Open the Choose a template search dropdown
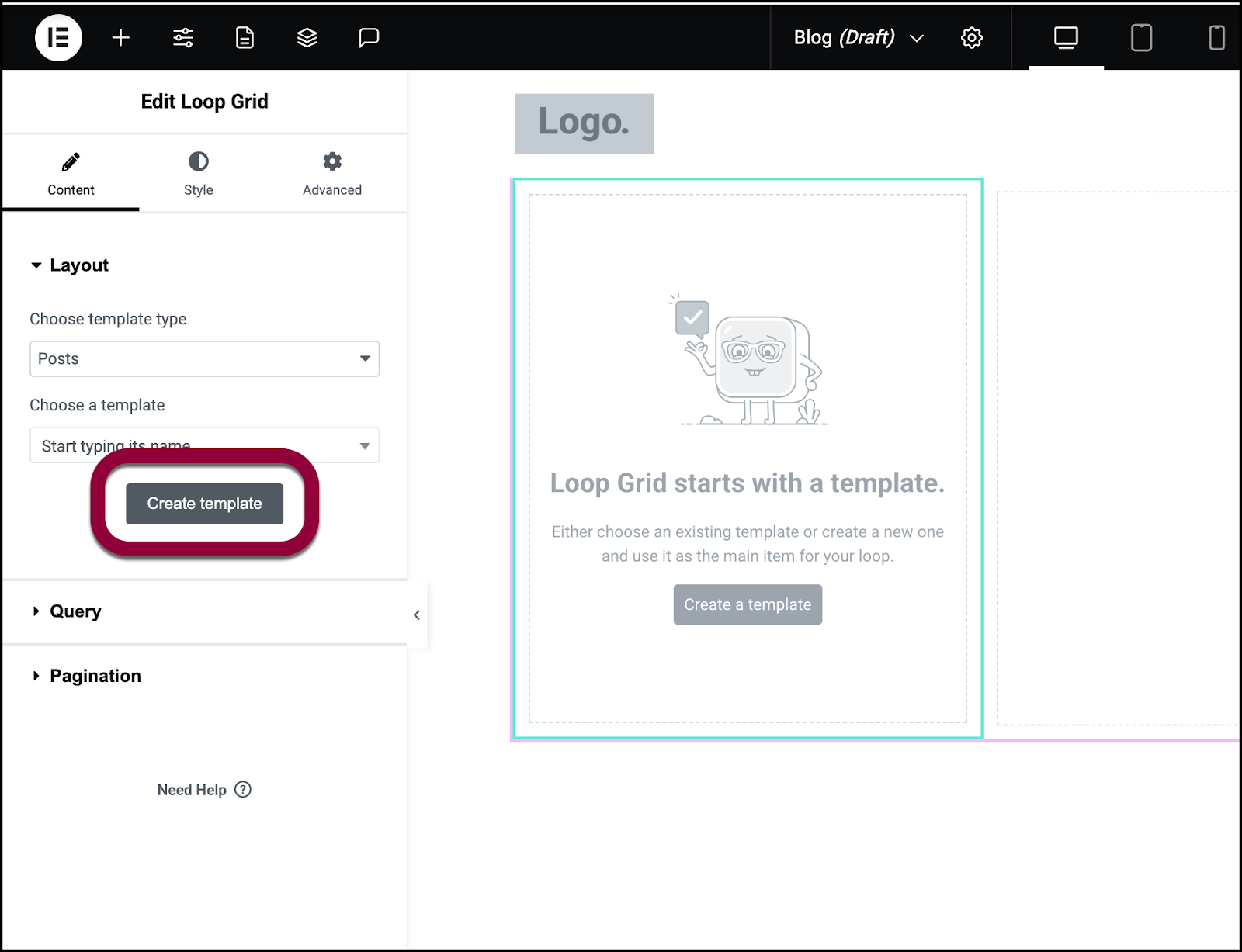This screenshot has height=952, width=1242. pyautogui.click(x=204, y=445)
